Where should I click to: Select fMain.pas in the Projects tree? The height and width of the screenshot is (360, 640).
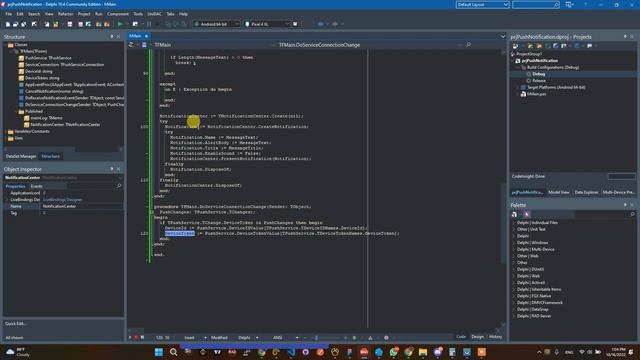536,94
